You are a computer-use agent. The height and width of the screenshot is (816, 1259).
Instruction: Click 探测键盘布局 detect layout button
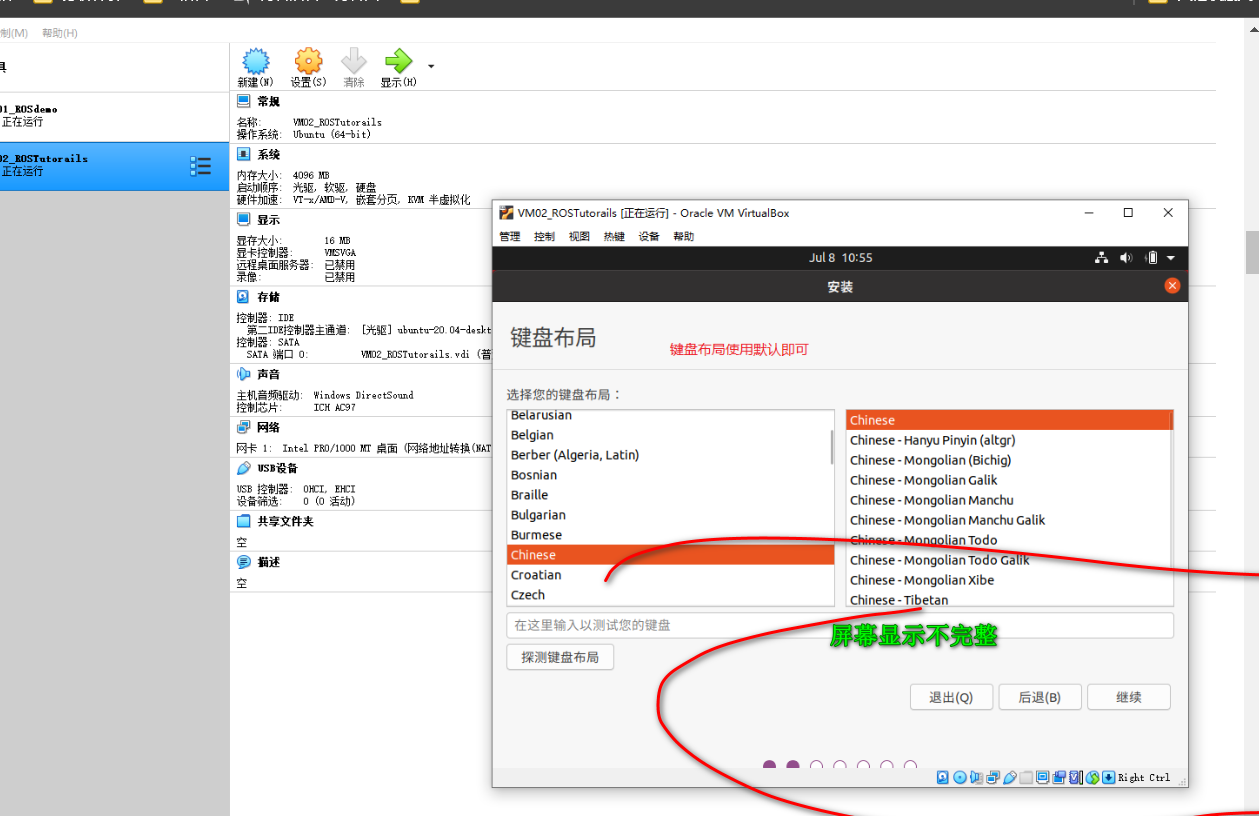pyautogui.click(x=560, y=657)
